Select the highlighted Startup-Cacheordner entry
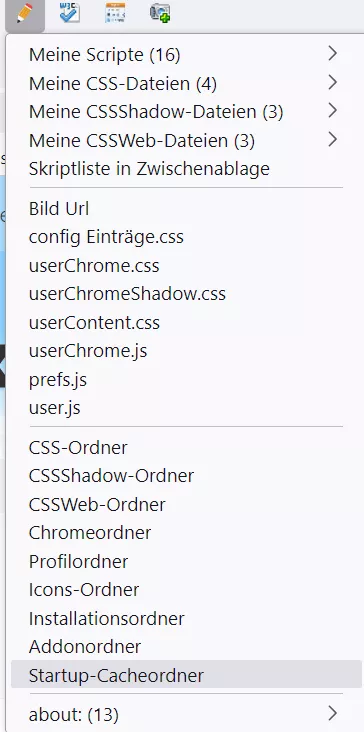Screen dimensions: 364x732 pyautogui.click(x=186, y=676)
